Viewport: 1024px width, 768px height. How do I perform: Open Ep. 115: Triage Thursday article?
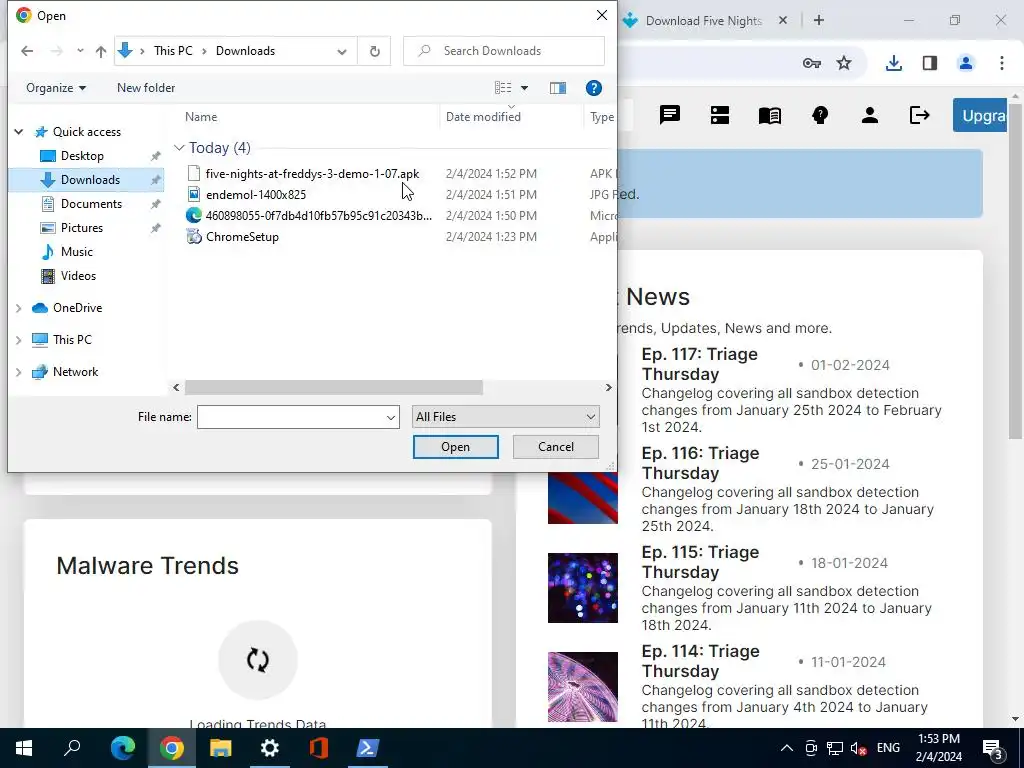click(x=699, y=562)
